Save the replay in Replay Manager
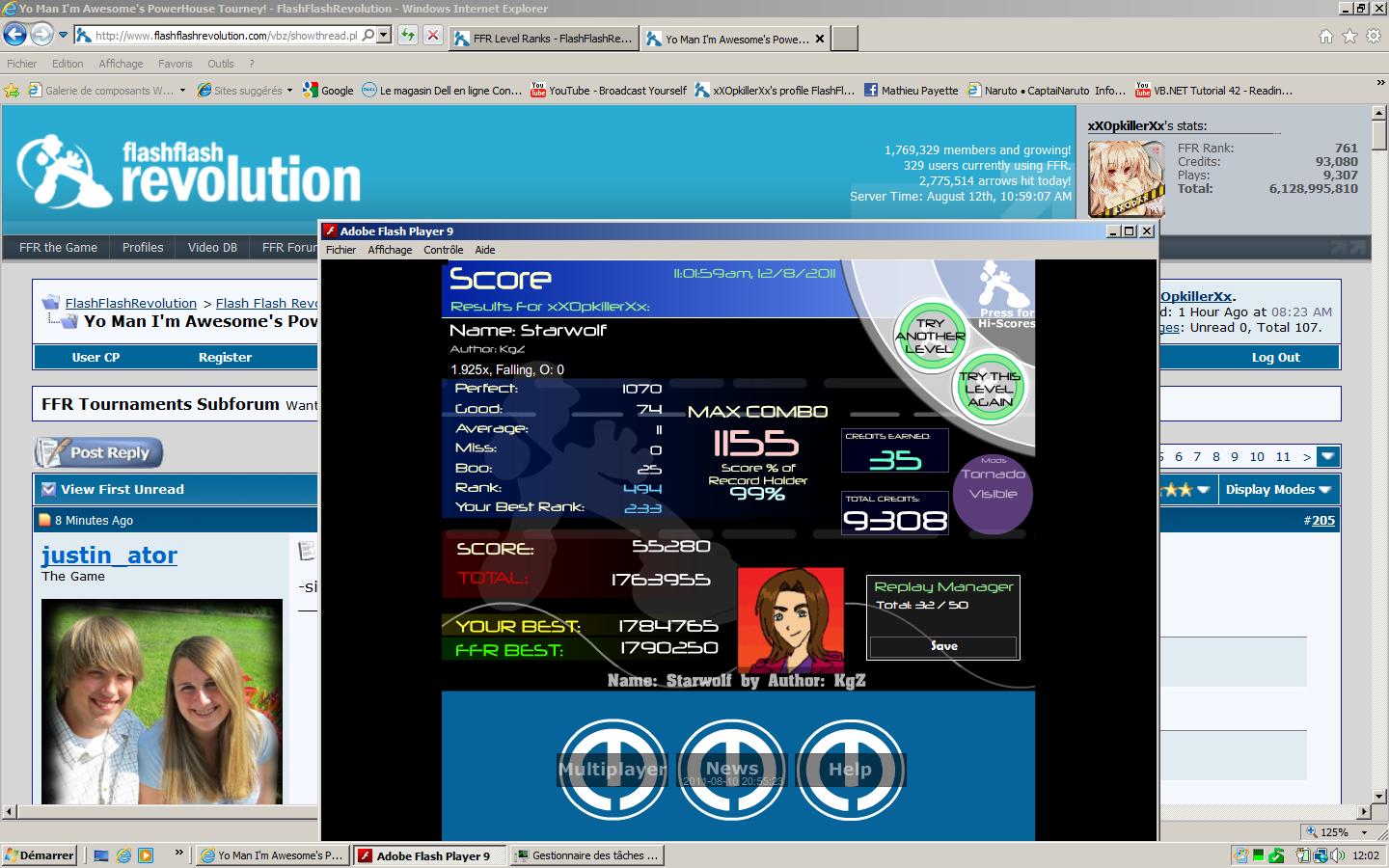This screenshot has height=868, width=1389. (x=943, y=646)
